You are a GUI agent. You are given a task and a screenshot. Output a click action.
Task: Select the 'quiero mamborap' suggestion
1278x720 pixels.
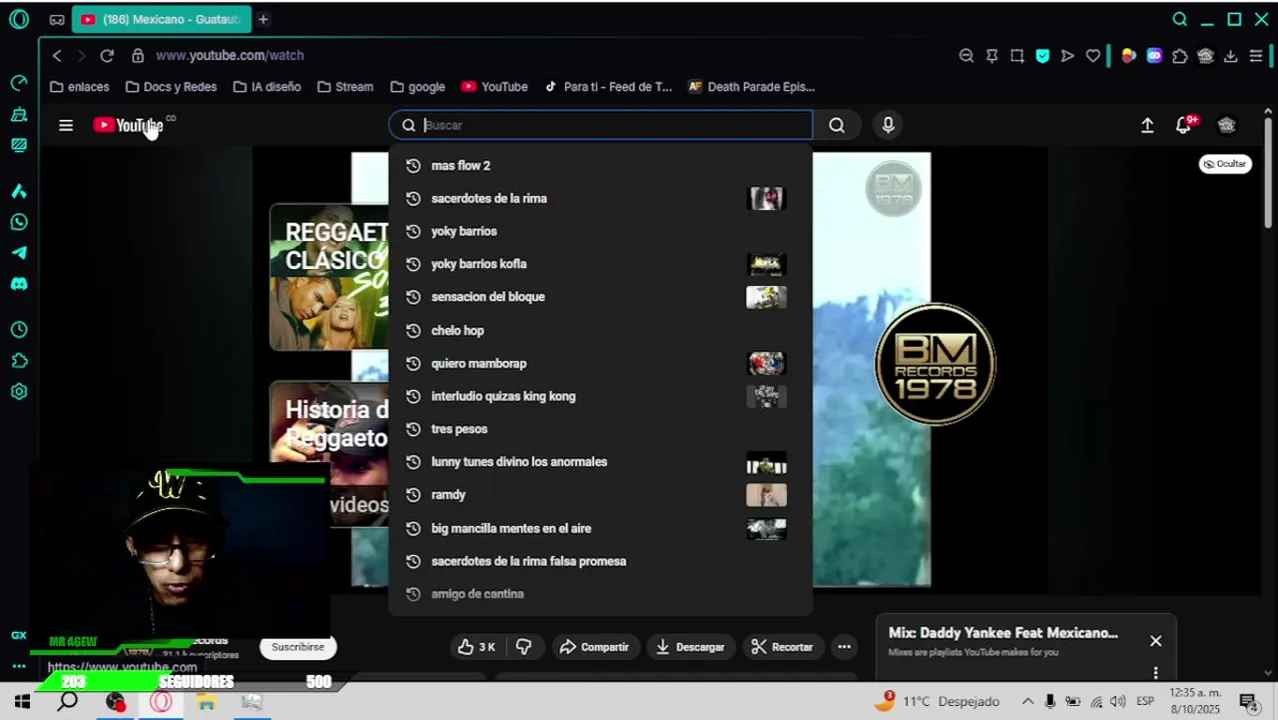click(601, 363)
